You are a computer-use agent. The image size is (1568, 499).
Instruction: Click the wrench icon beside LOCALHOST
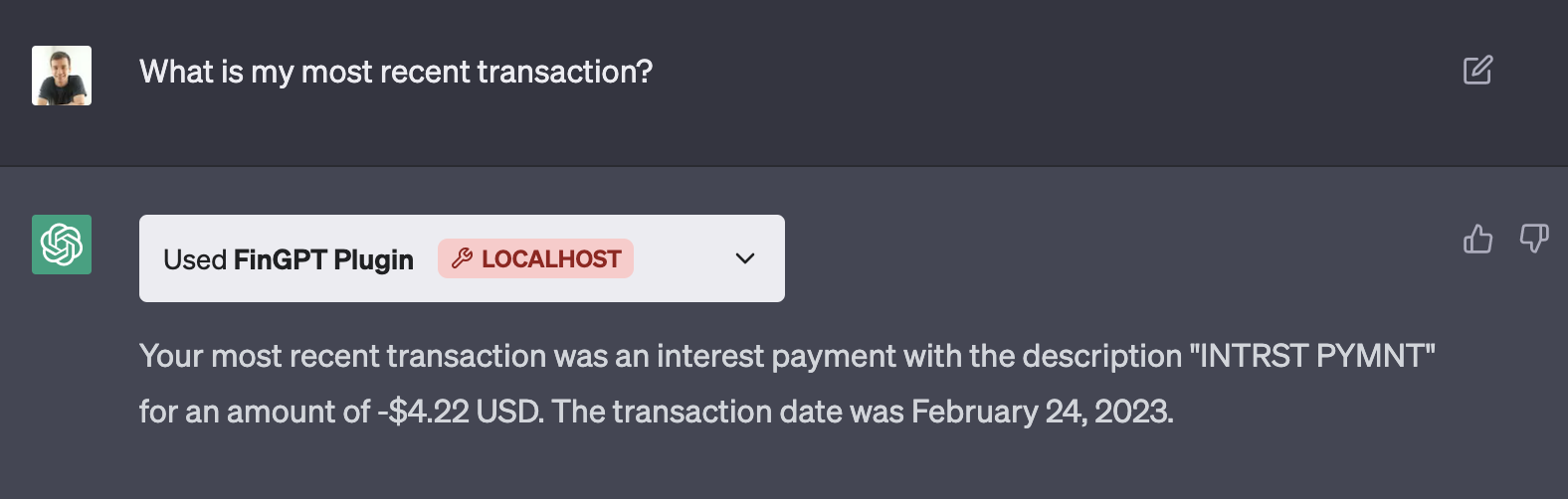[462, 258]
